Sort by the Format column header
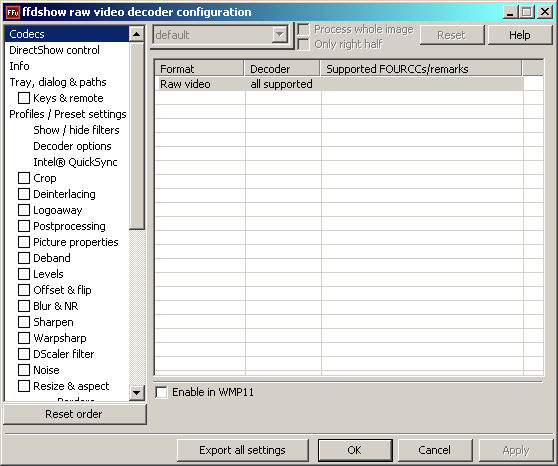 tap(199, 69)
